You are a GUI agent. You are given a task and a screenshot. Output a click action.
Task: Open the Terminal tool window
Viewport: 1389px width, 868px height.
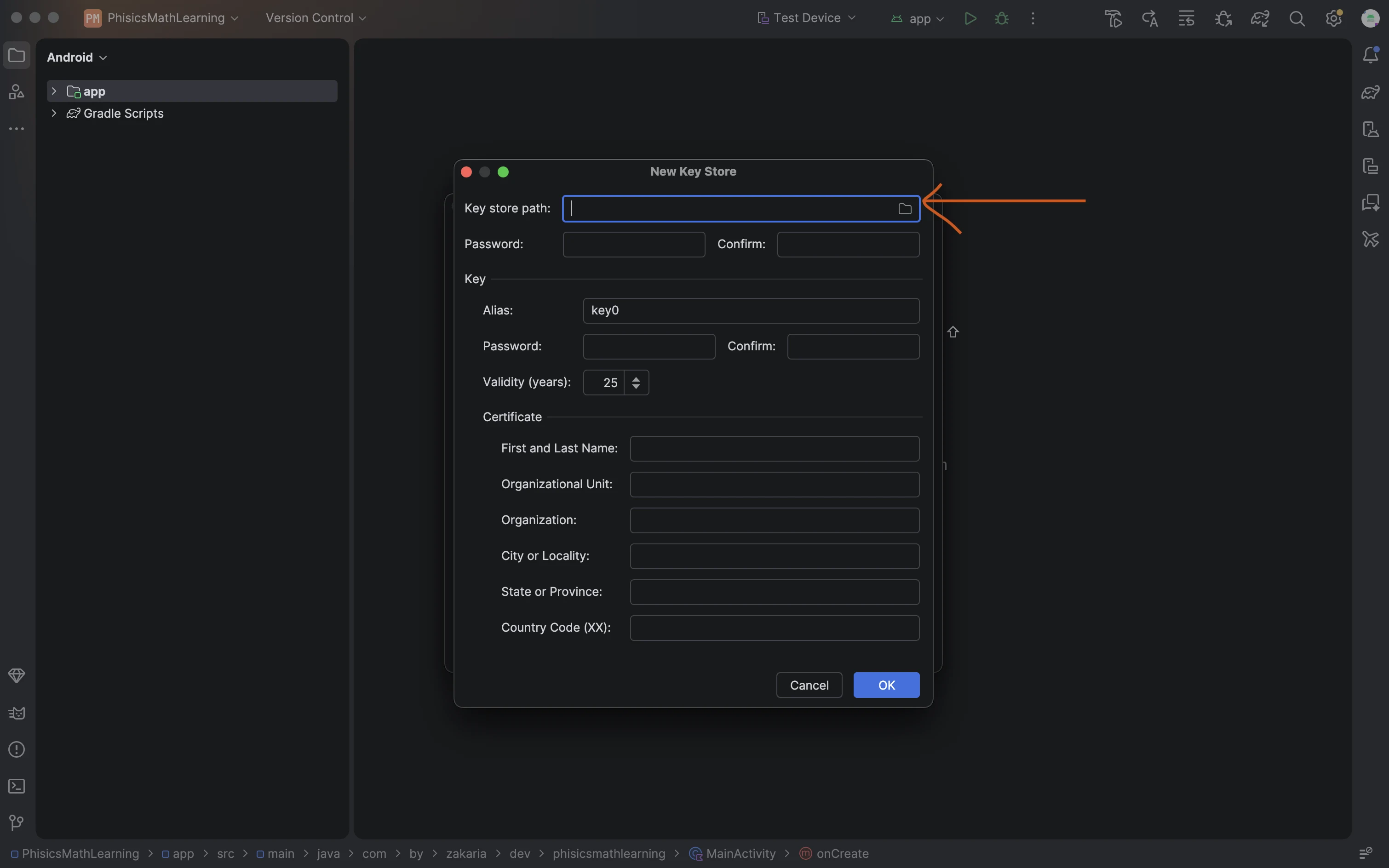[17, 786]
